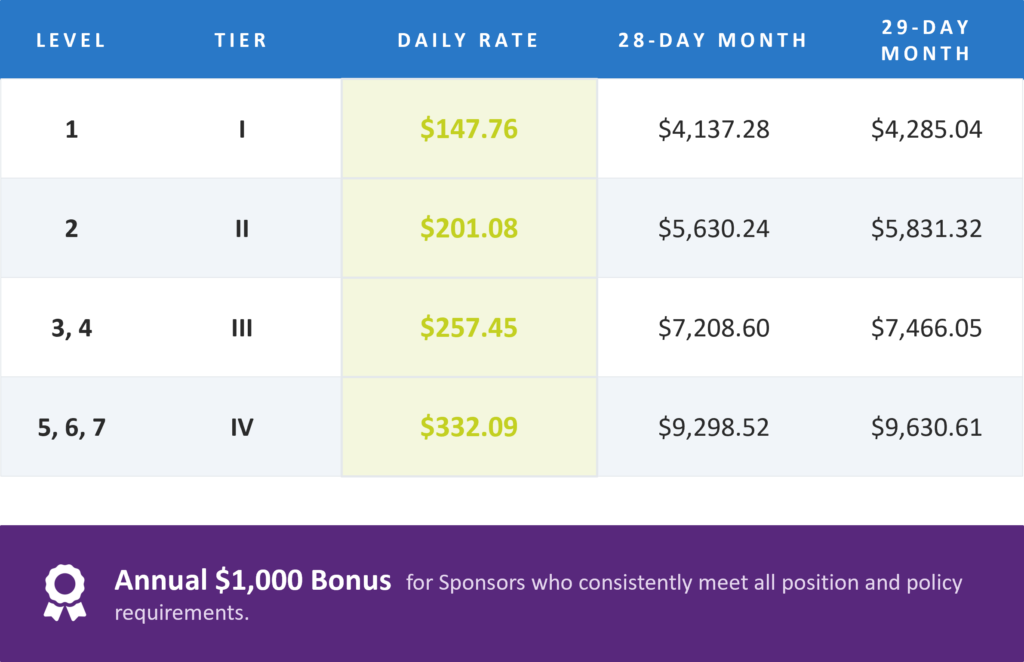Viewport: 1024px width, 662px height.
Task: Select Tier III in the table
Action: click(242, 328)
